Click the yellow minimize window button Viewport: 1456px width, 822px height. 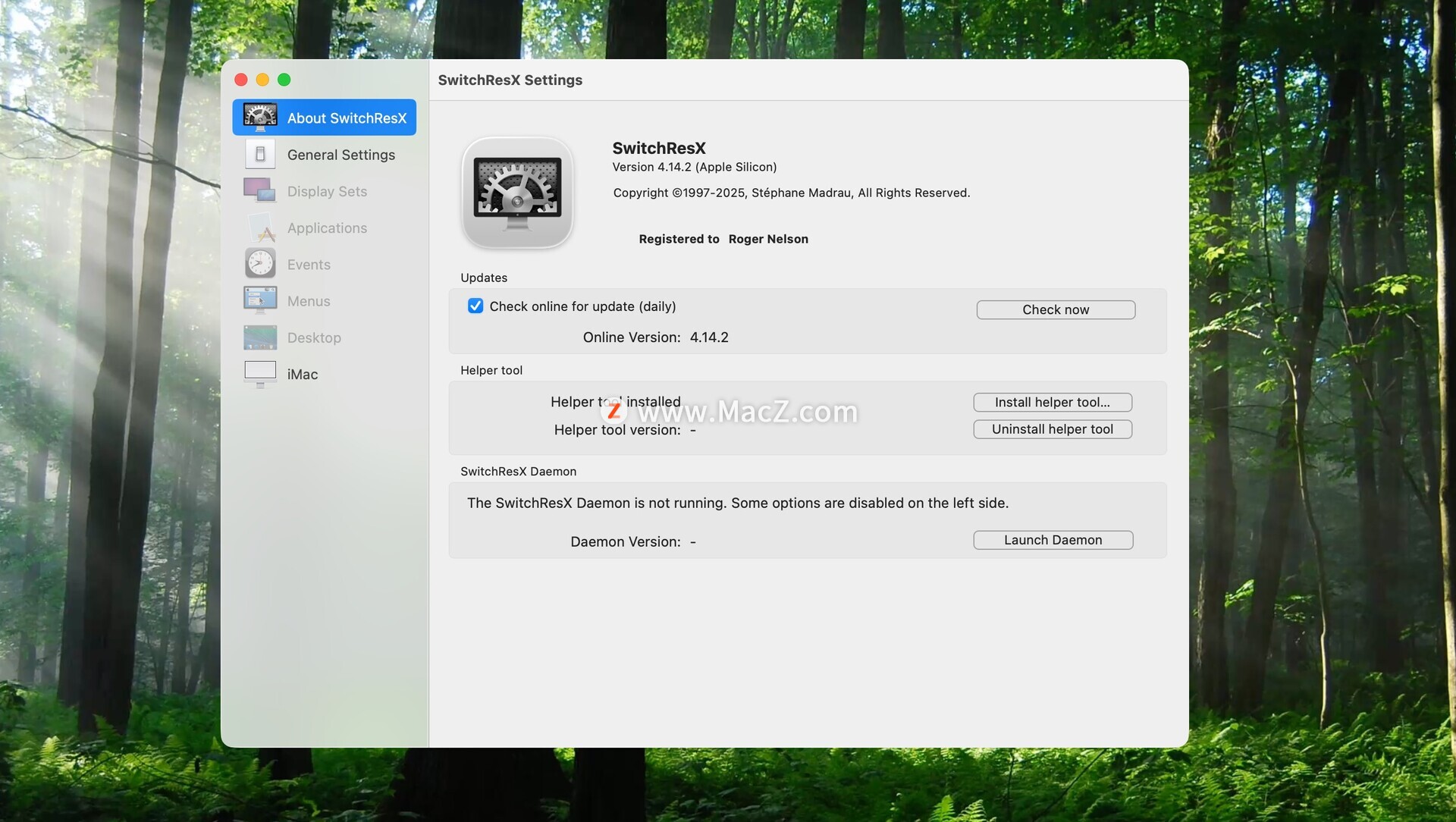pyautogui.click(x=262, y=80)
